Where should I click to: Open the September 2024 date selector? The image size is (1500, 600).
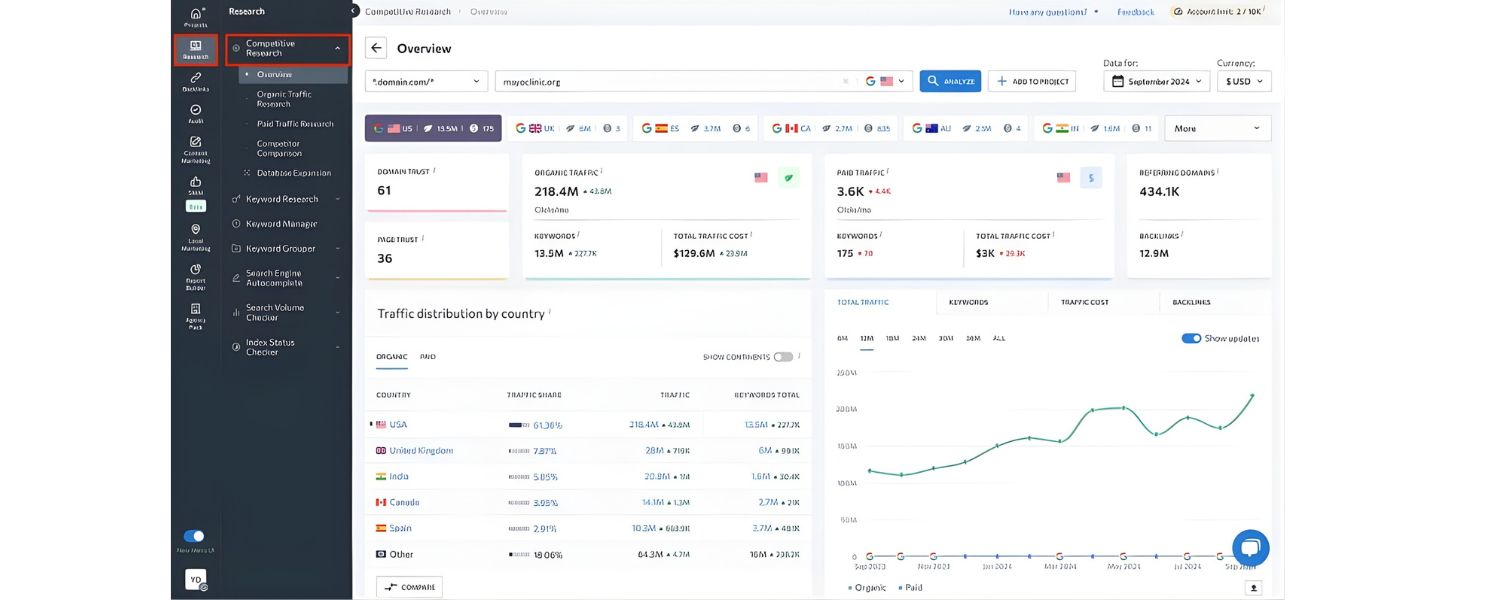point(1156,81)
